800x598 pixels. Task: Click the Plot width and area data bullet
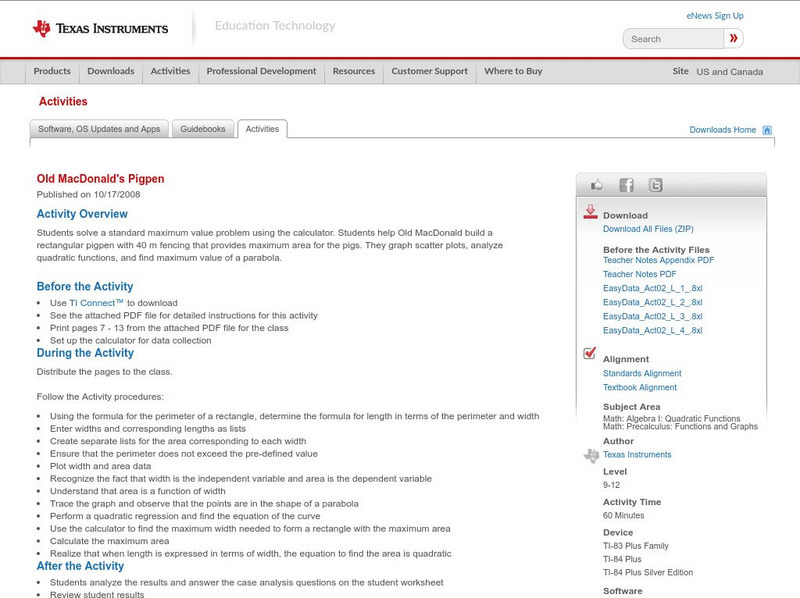[101, 466]
